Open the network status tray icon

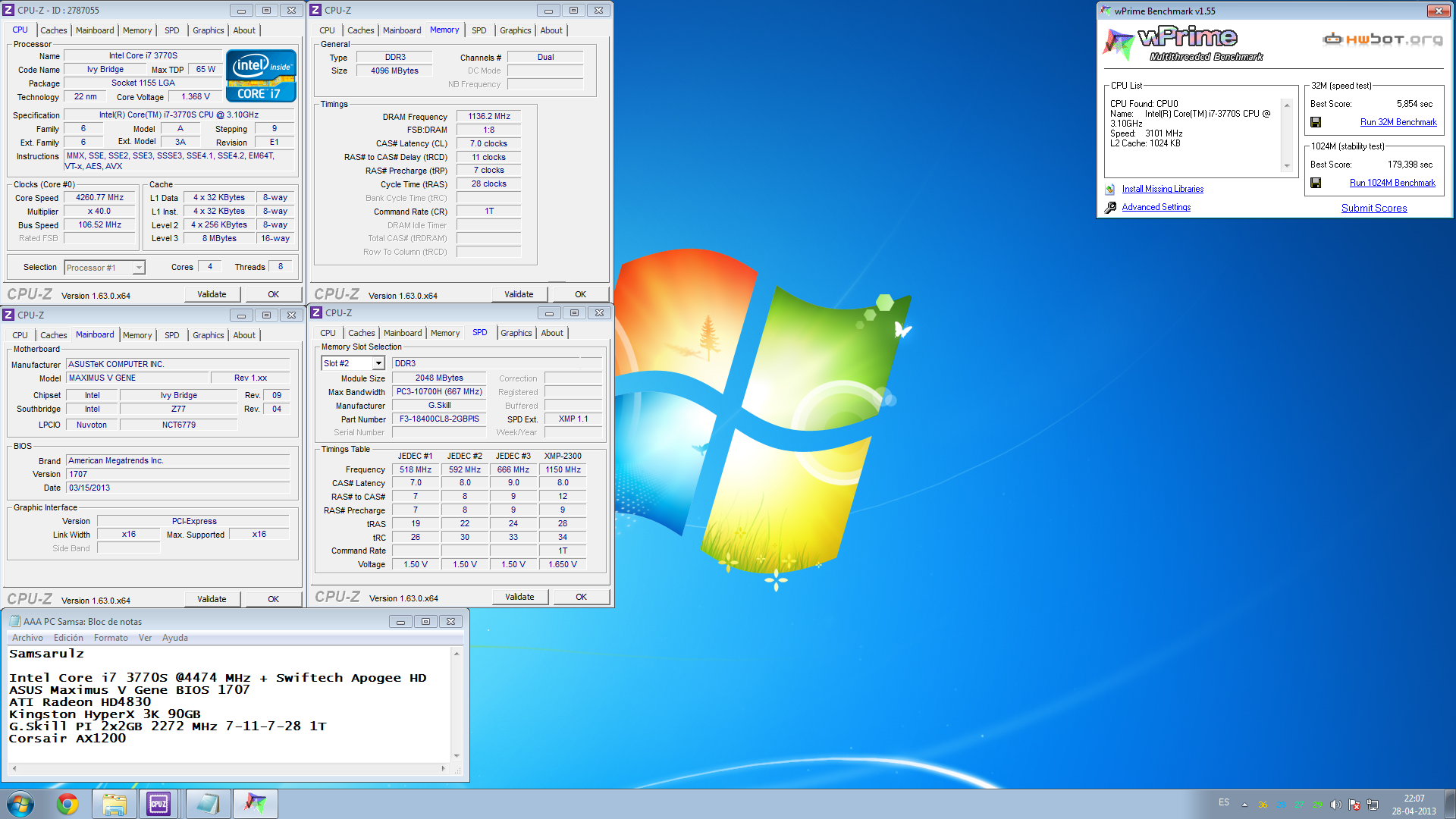point(1373,805)
